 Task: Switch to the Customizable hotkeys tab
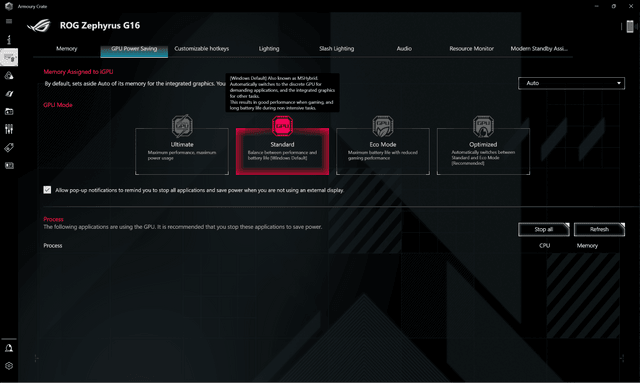point(202,49)
